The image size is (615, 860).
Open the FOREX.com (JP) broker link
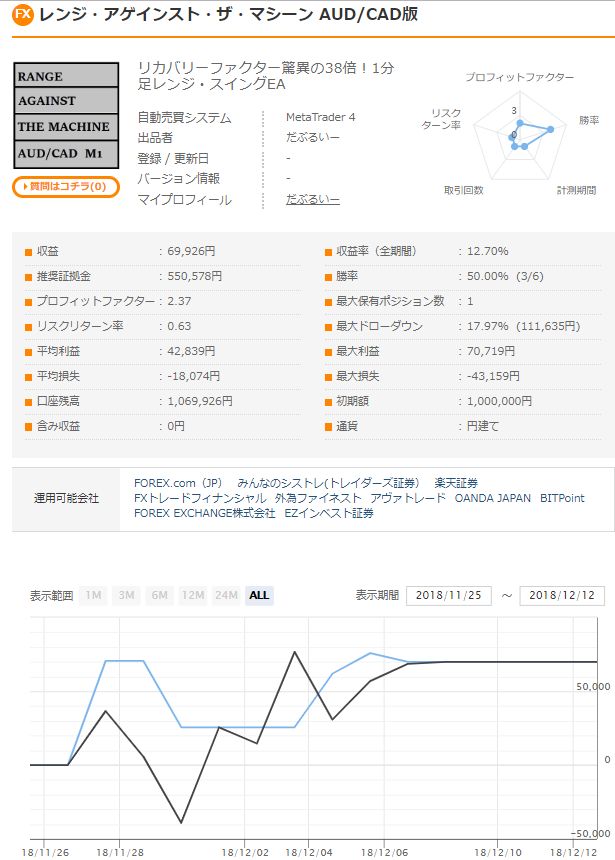pos(178,483)
